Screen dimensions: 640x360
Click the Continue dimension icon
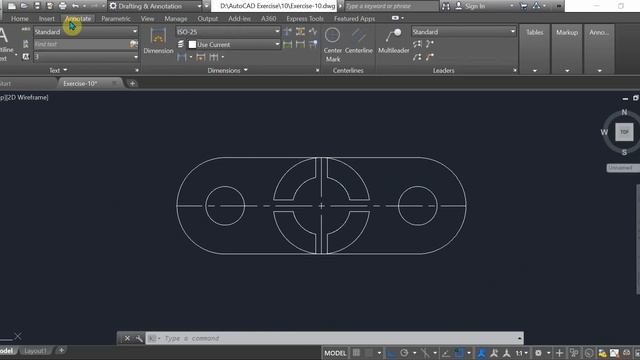pos(213,57)
